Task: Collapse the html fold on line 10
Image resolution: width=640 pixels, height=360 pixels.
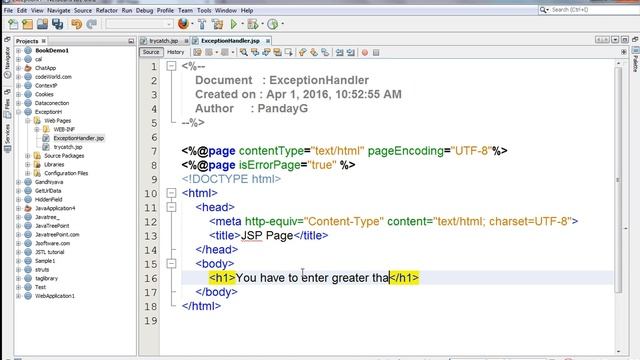Action: point(171,193)
